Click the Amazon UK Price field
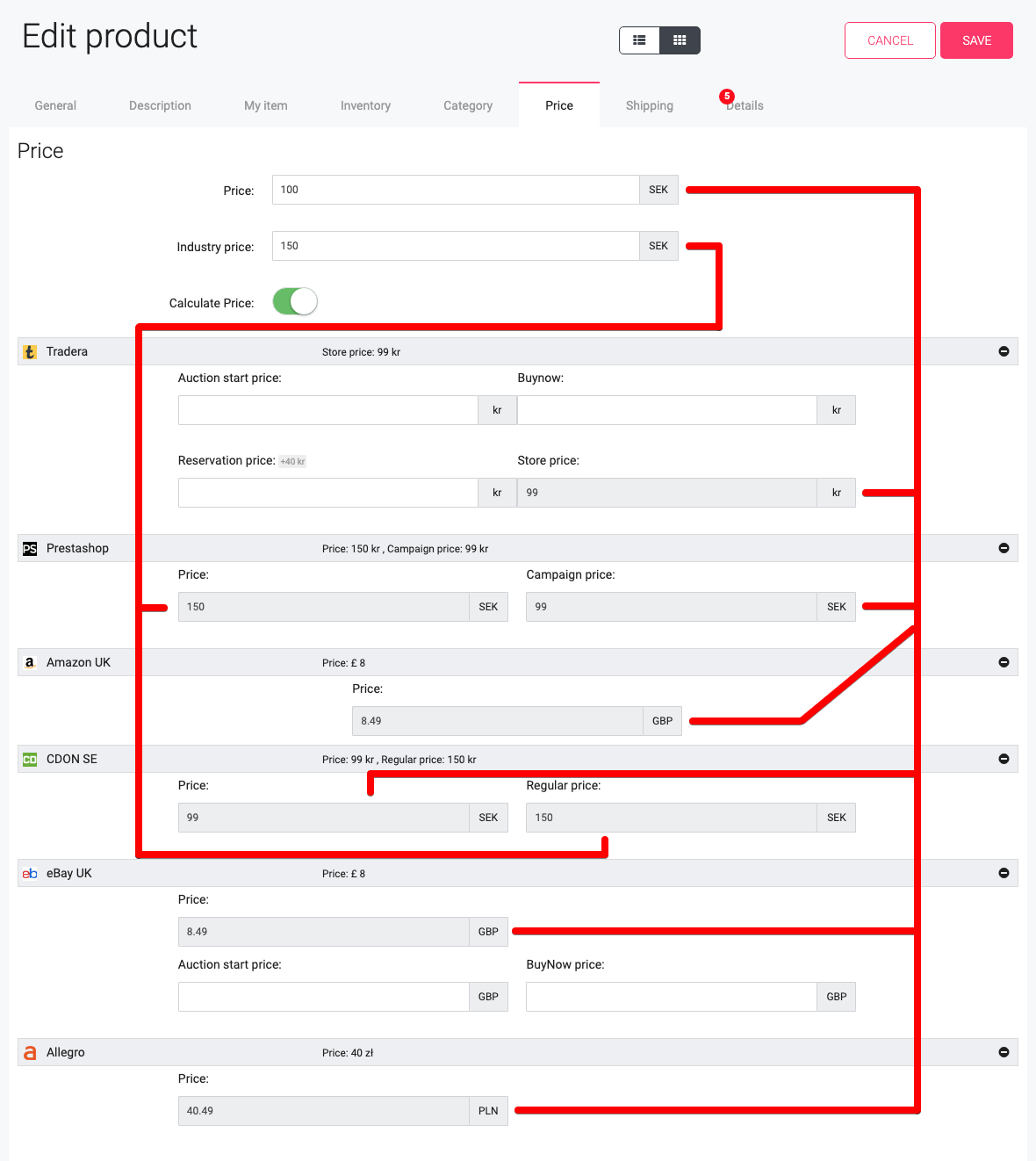1036x1161 pixels. pyautogui.click(x=498, y=721)
